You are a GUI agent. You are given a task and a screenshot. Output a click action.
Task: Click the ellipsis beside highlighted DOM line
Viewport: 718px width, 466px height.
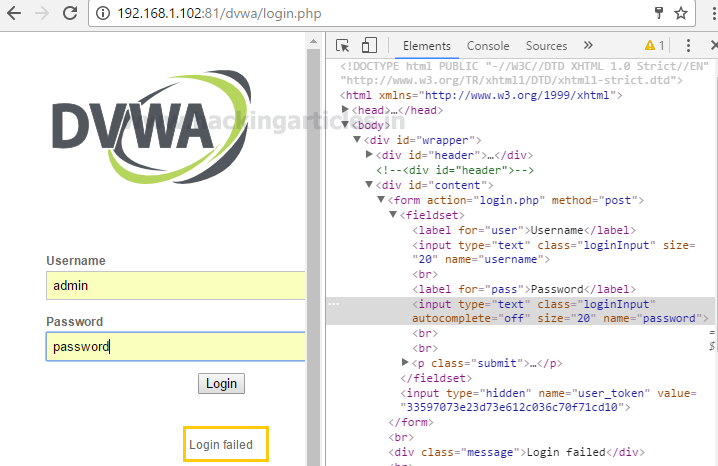(333, 304)
